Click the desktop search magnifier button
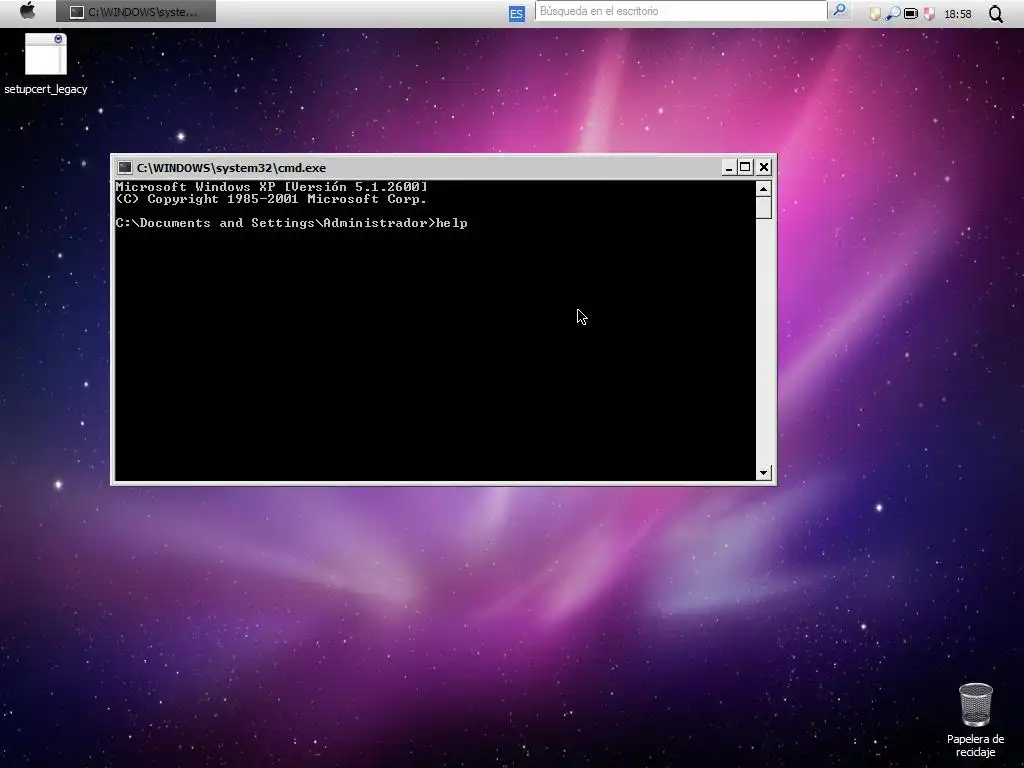Screen dimensions: 1024x768 839,10
